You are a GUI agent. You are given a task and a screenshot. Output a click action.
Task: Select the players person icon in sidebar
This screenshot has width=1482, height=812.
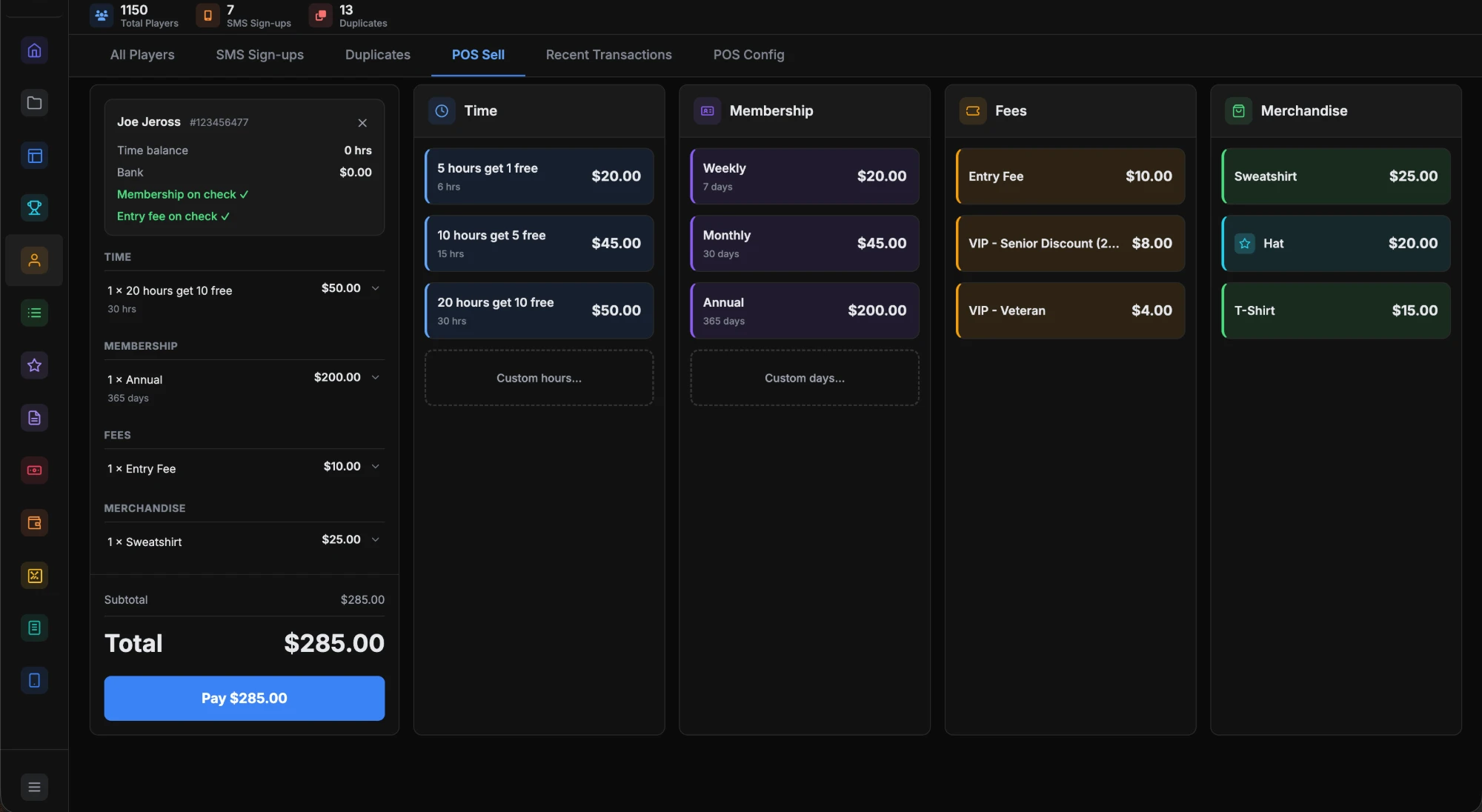pos(34,260)
